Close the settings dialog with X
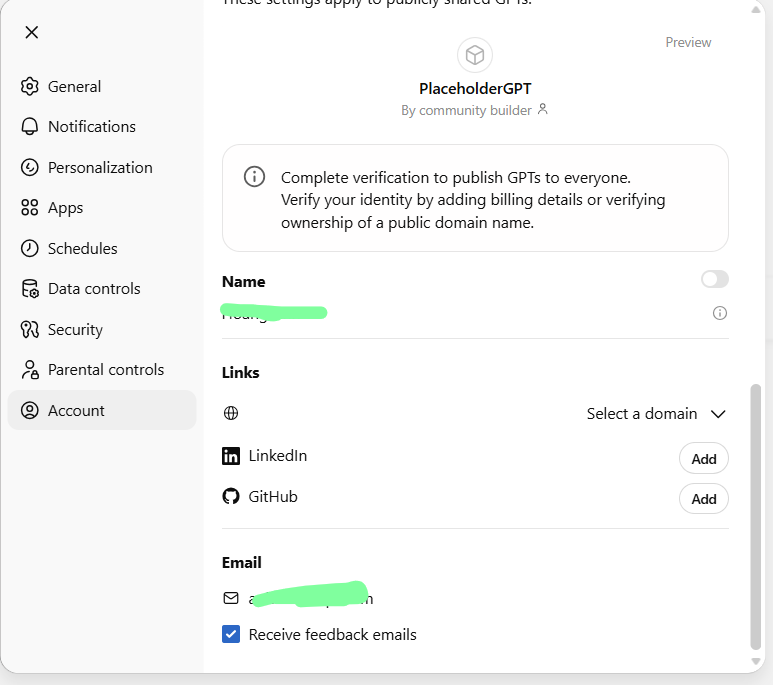773x685 pixels. [32, 32]
